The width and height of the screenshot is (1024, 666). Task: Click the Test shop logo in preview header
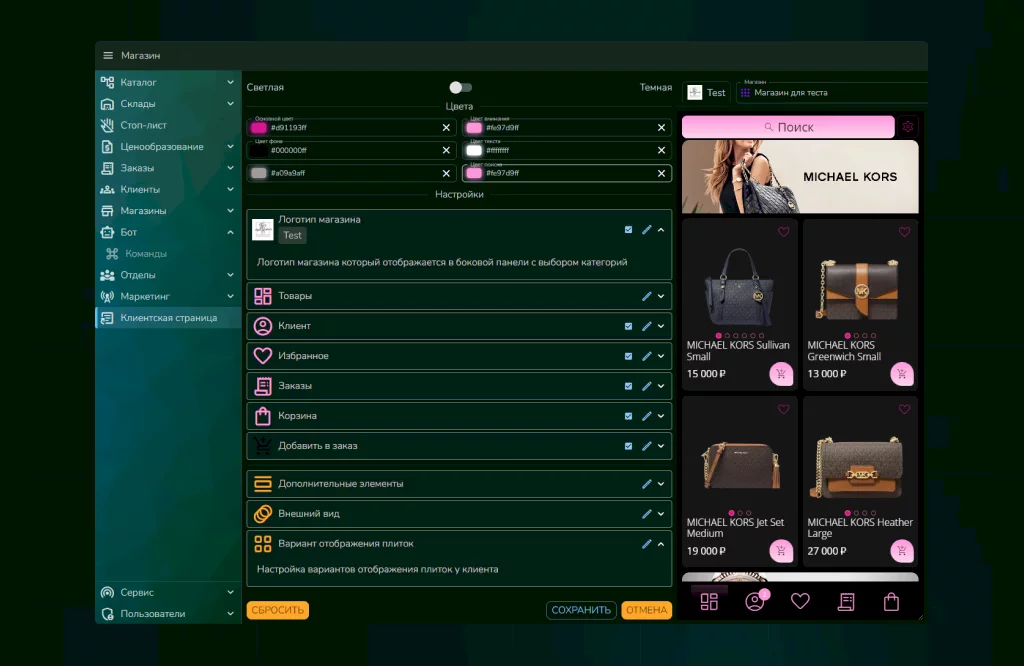[x=695, y=93]
